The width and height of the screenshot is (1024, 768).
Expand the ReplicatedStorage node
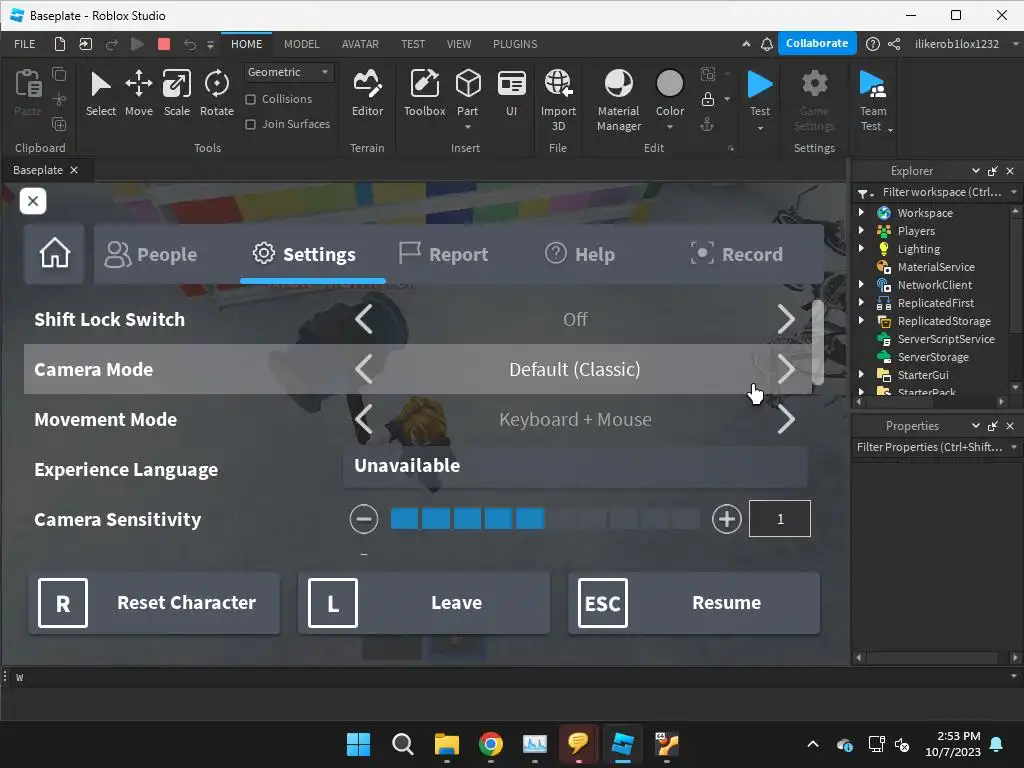861,321
